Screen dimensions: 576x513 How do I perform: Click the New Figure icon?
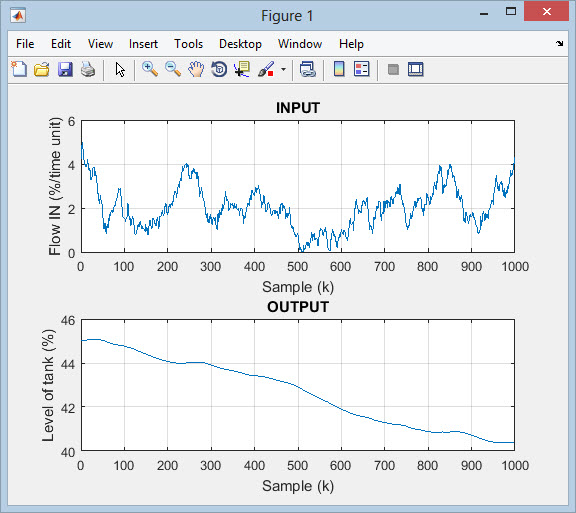click(x=19, y=69)
